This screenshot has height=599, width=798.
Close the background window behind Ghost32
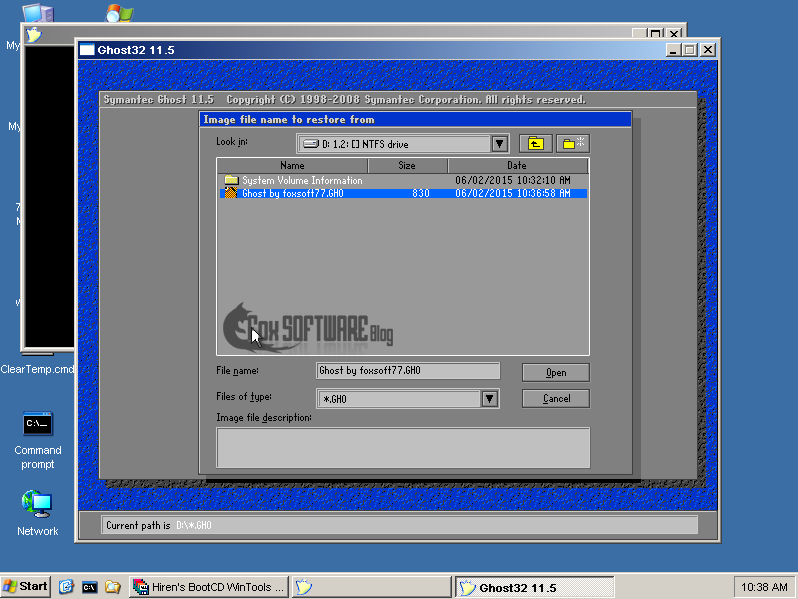pyautogui.click(x=674, y=34)
